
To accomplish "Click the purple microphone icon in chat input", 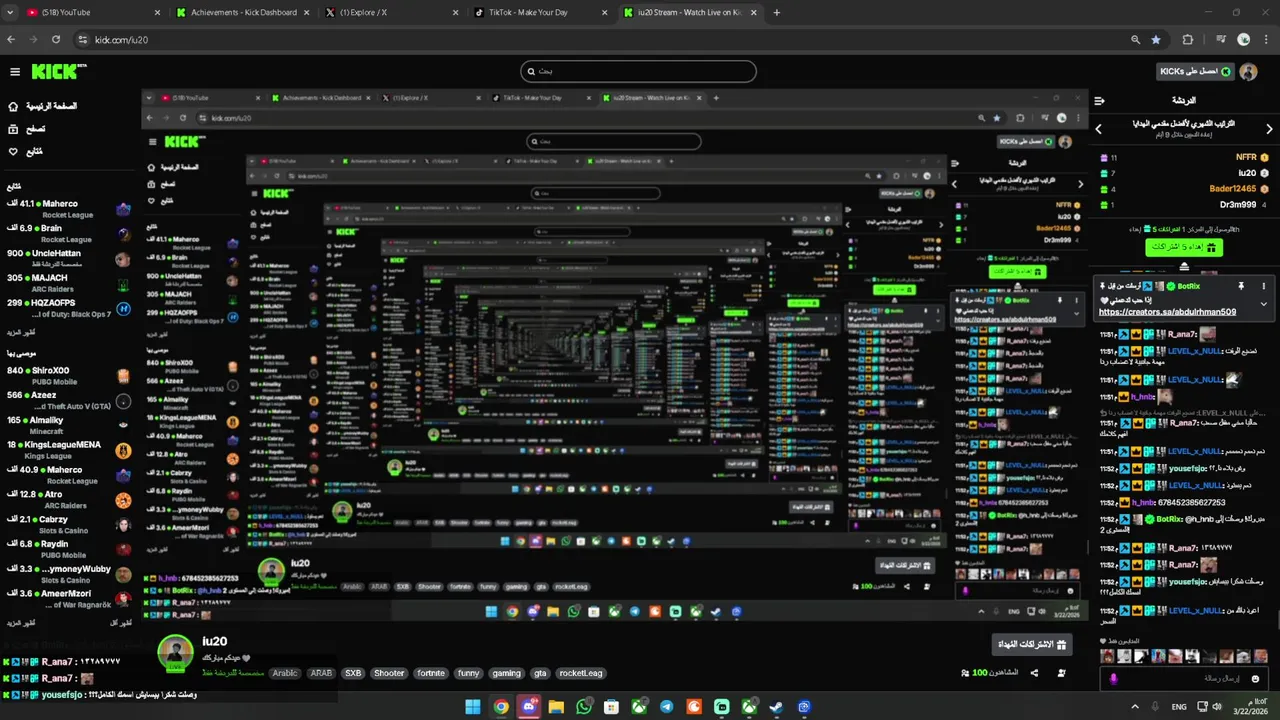I will pyautogui.click(x=1112, y=679).
